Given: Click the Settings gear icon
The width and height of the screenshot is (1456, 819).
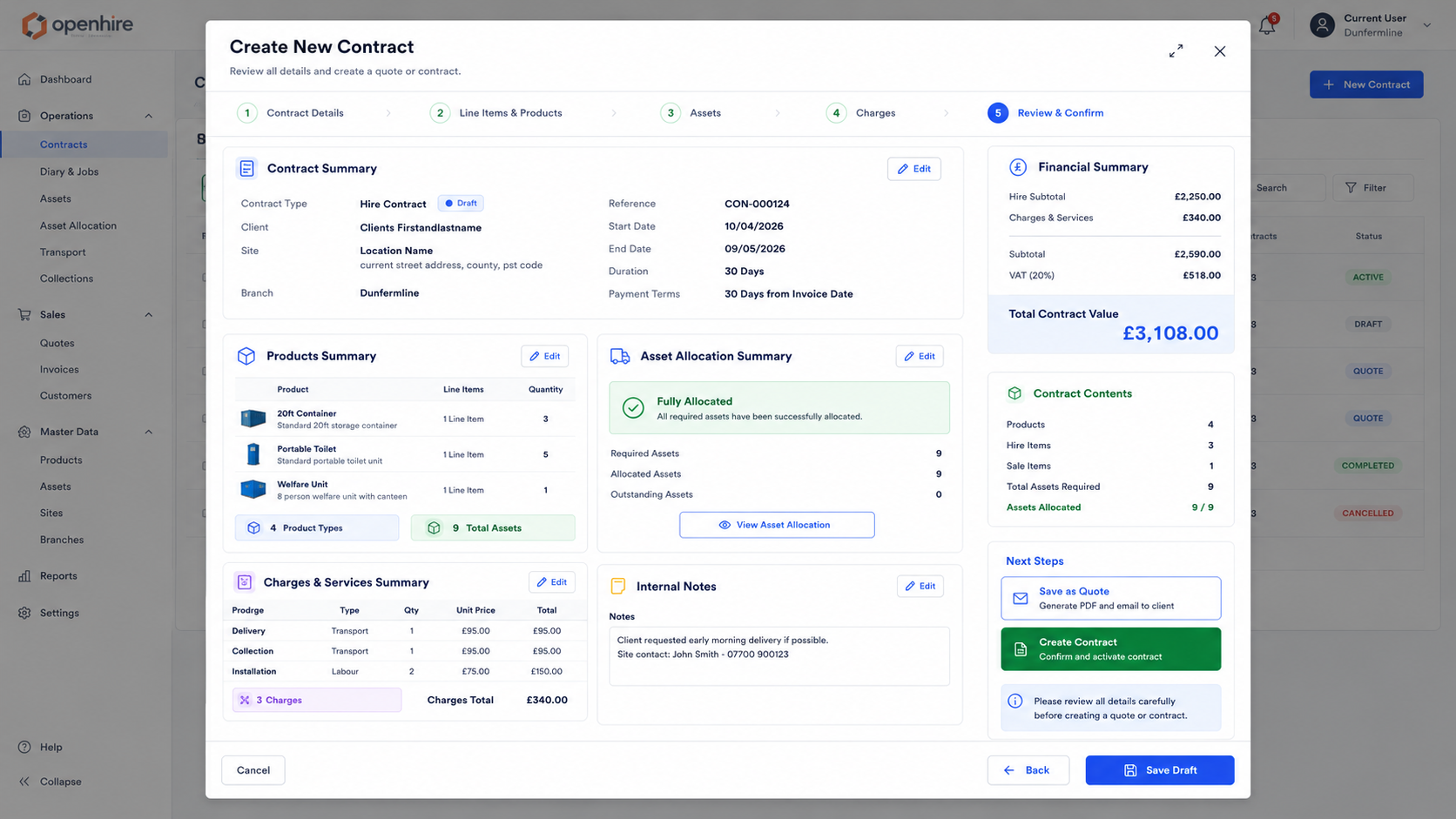Looking at the screenshot, I should (24, 613).
